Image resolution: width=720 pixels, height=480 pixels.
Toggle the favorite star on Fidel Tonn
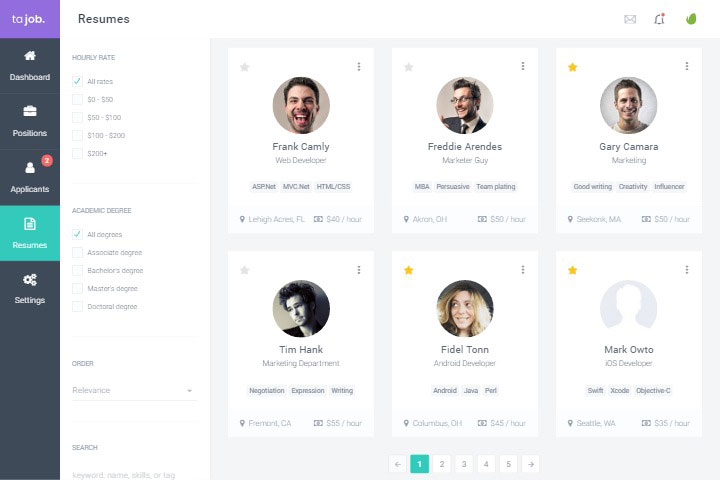coord(408,270)
